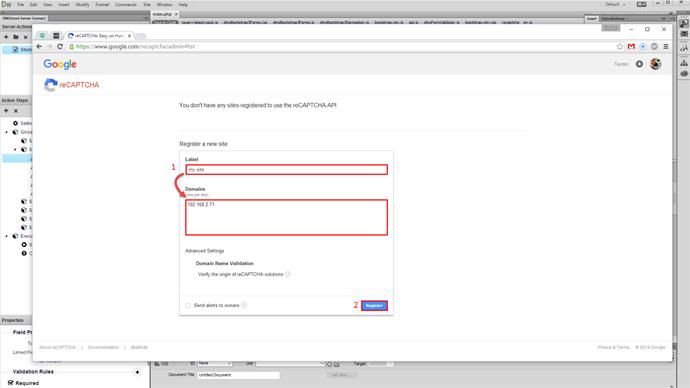Select the Insert panel tab in Dreamweaver

pyautogui.click(x=592, y=18)
